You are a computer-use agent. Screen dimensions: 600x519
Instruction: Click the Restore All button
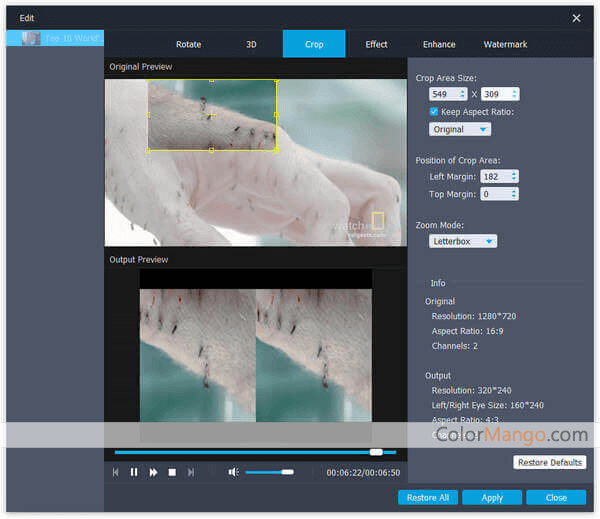click(428, 498)
